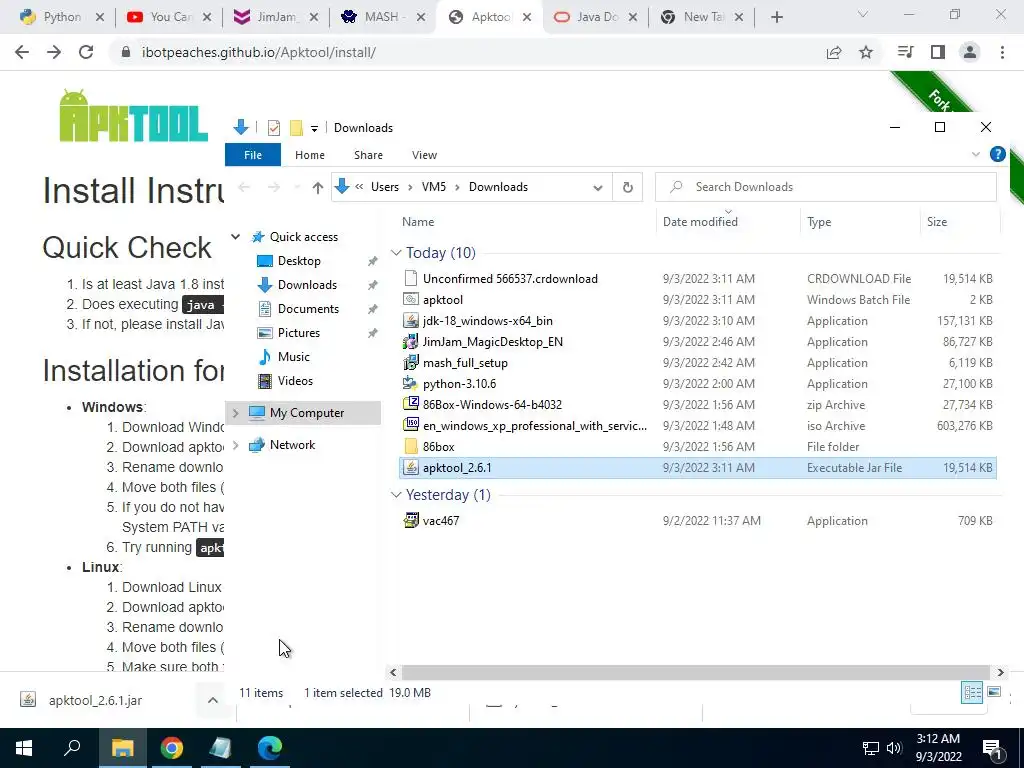Click the Explorer help question mark icon
1024x768 pixels.
point(997,154)
